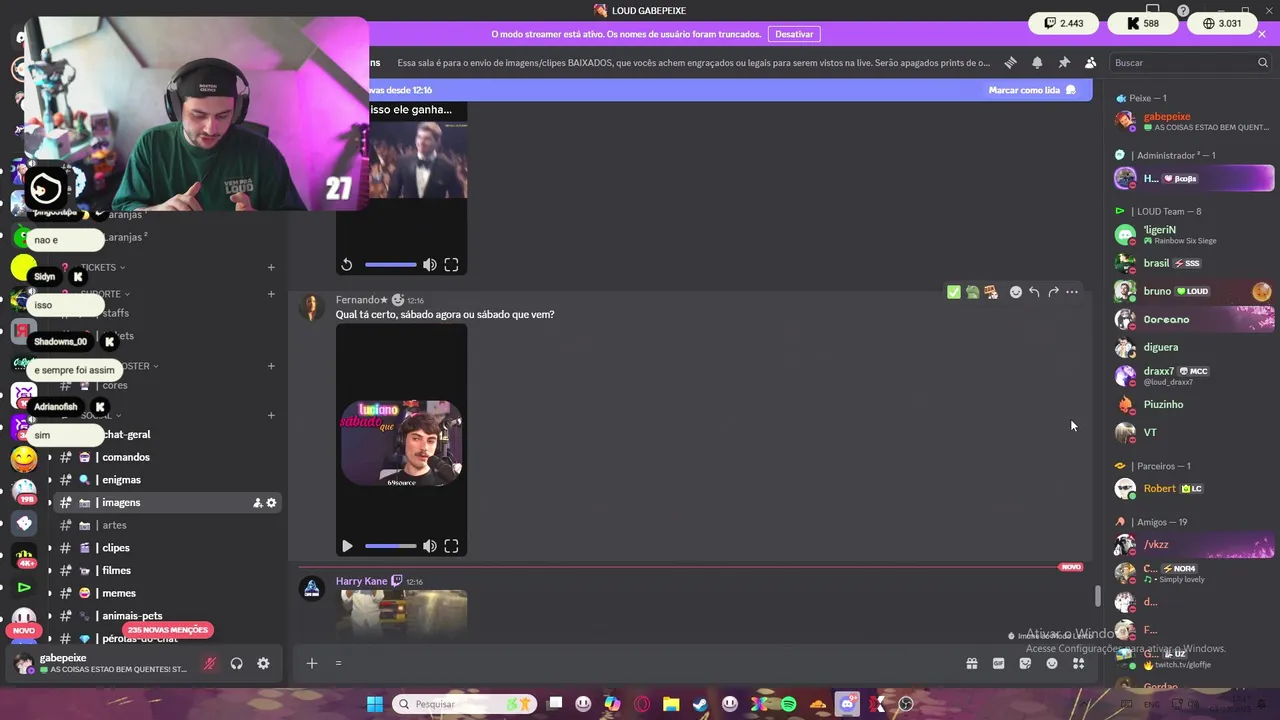Open Steam from the taskbar
Viewport: 1280px width, 720px height.
tap(700, 704)
